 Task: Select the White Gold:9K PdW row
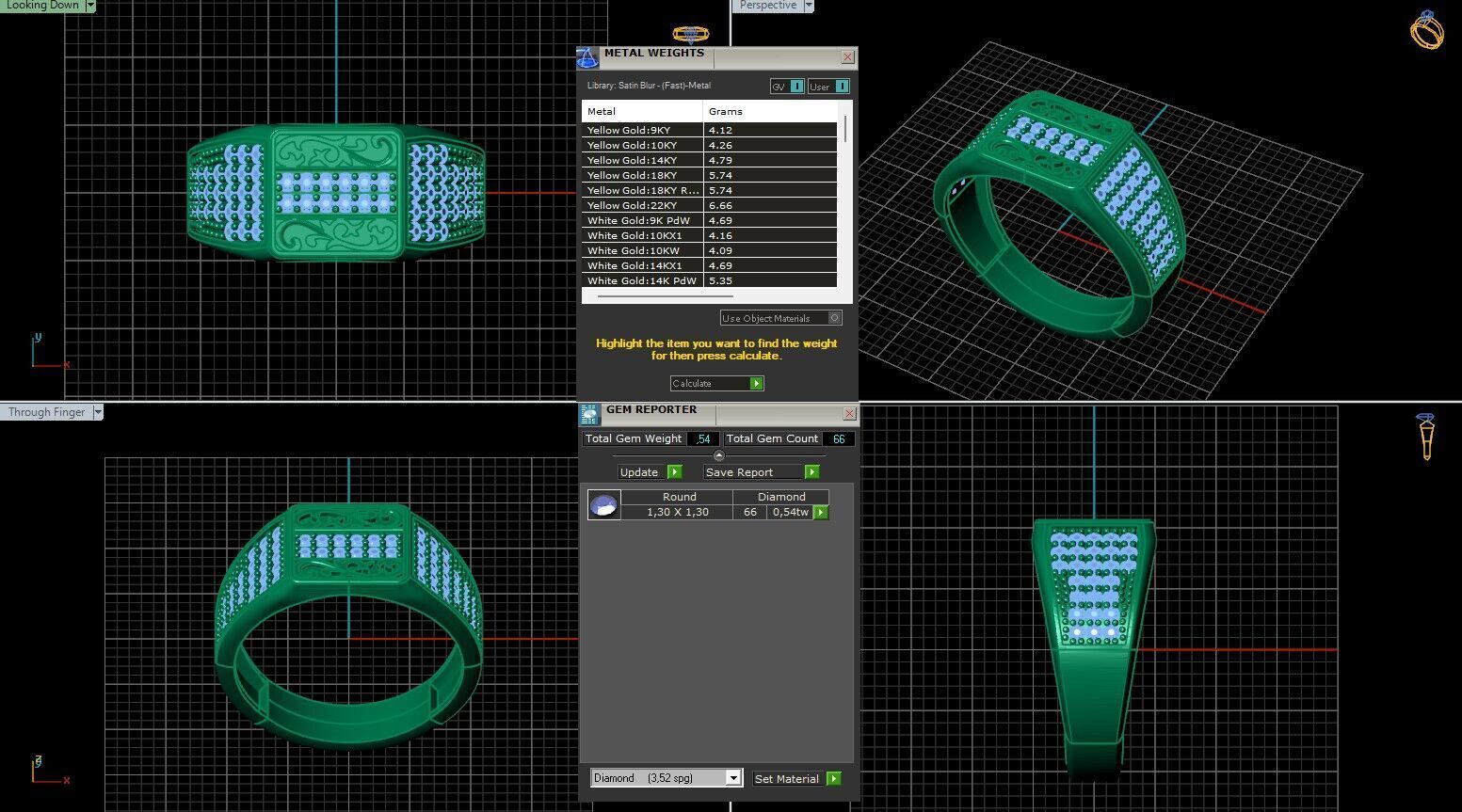tap(709, 221)
